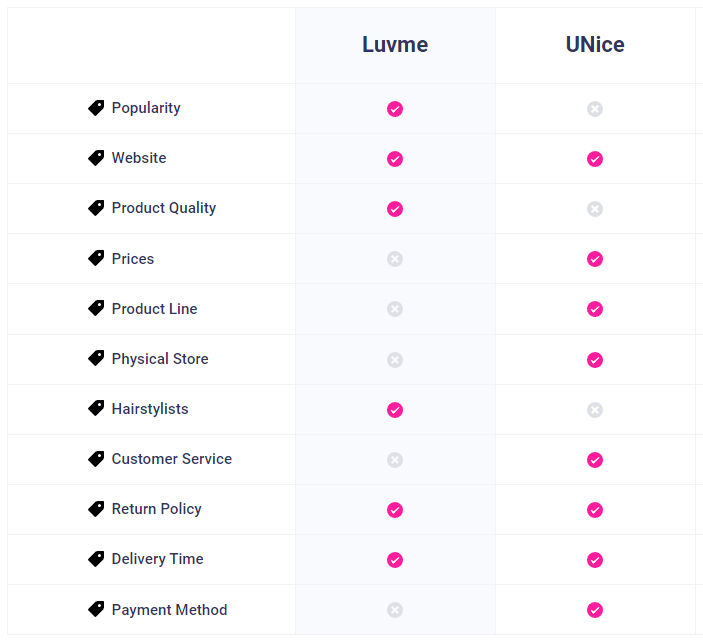Click the Customer Service row label
This screenshot has width=703, height=644.
coord(172,459)
